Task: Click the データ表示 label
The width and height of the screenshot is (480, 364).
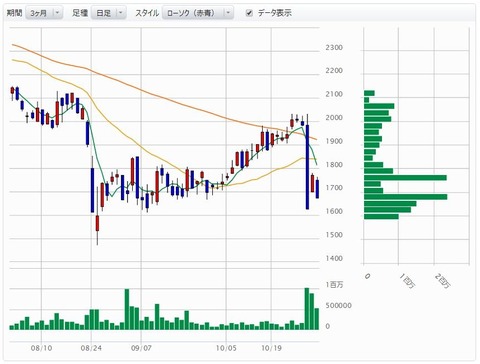Action: [x=275, y=13]
